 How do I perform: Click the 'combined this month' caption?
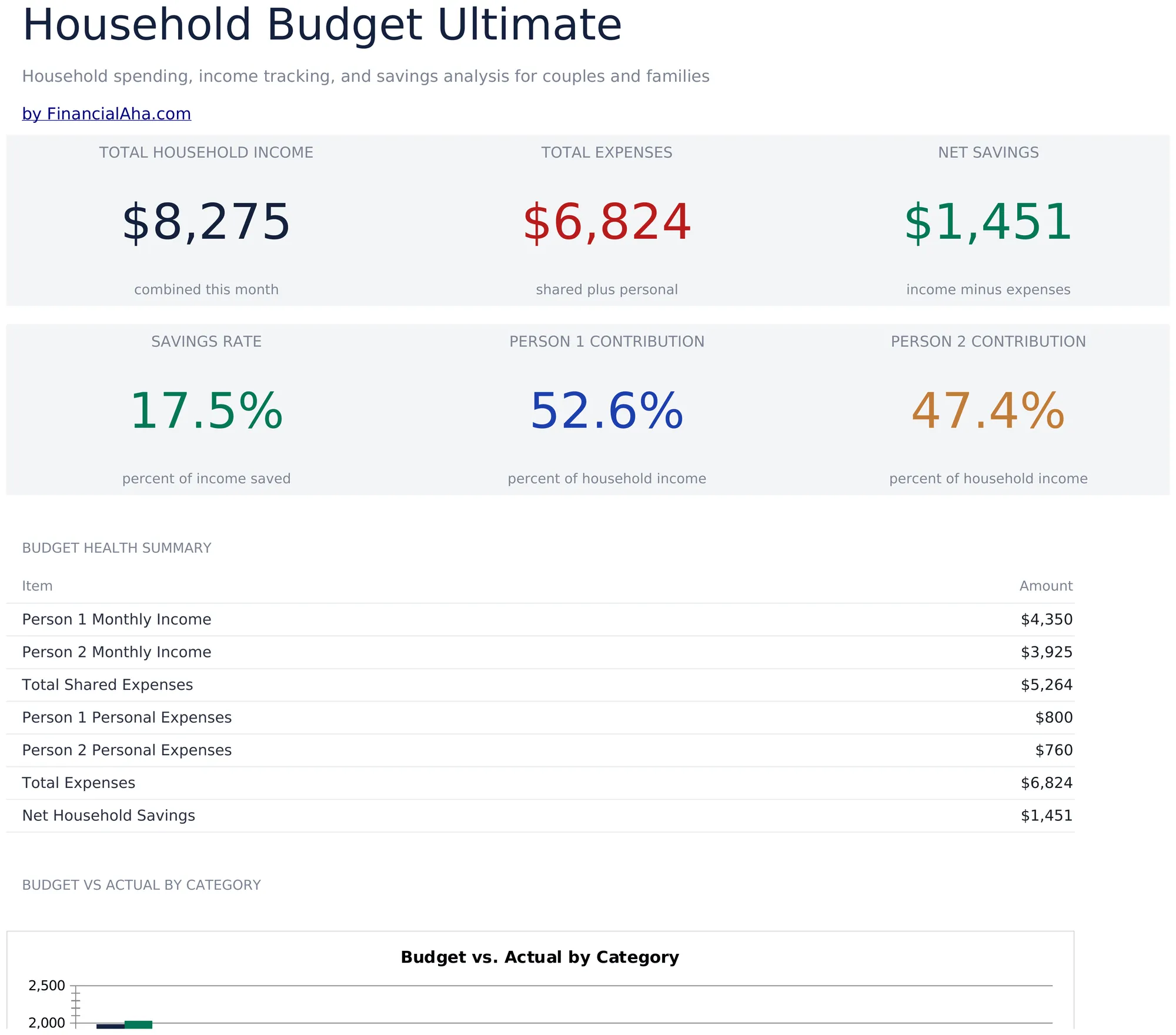click(206, 289)
